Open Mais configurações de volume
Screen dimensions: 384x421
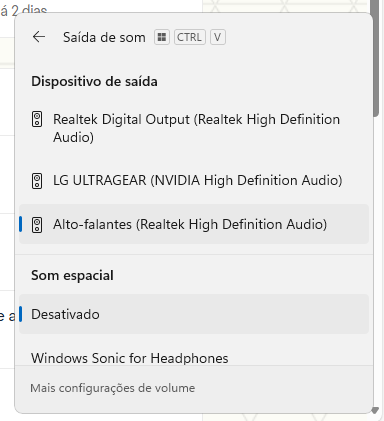[x=113, y=388]
